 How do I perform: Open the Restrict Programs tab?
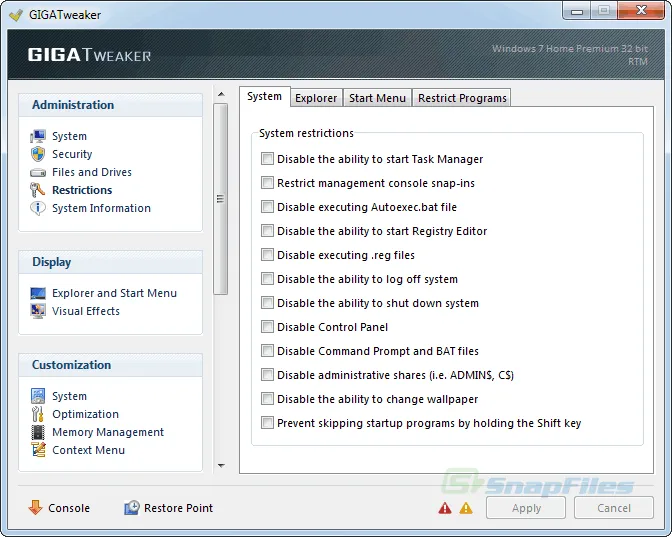coord(462,98)
